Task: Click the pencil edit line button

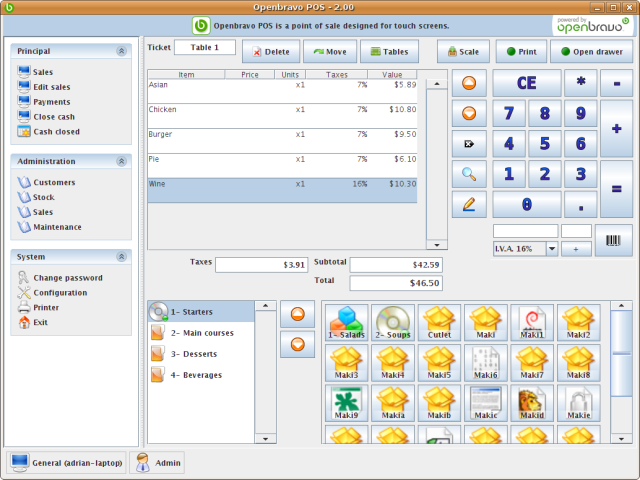Action: coord(469,204)
